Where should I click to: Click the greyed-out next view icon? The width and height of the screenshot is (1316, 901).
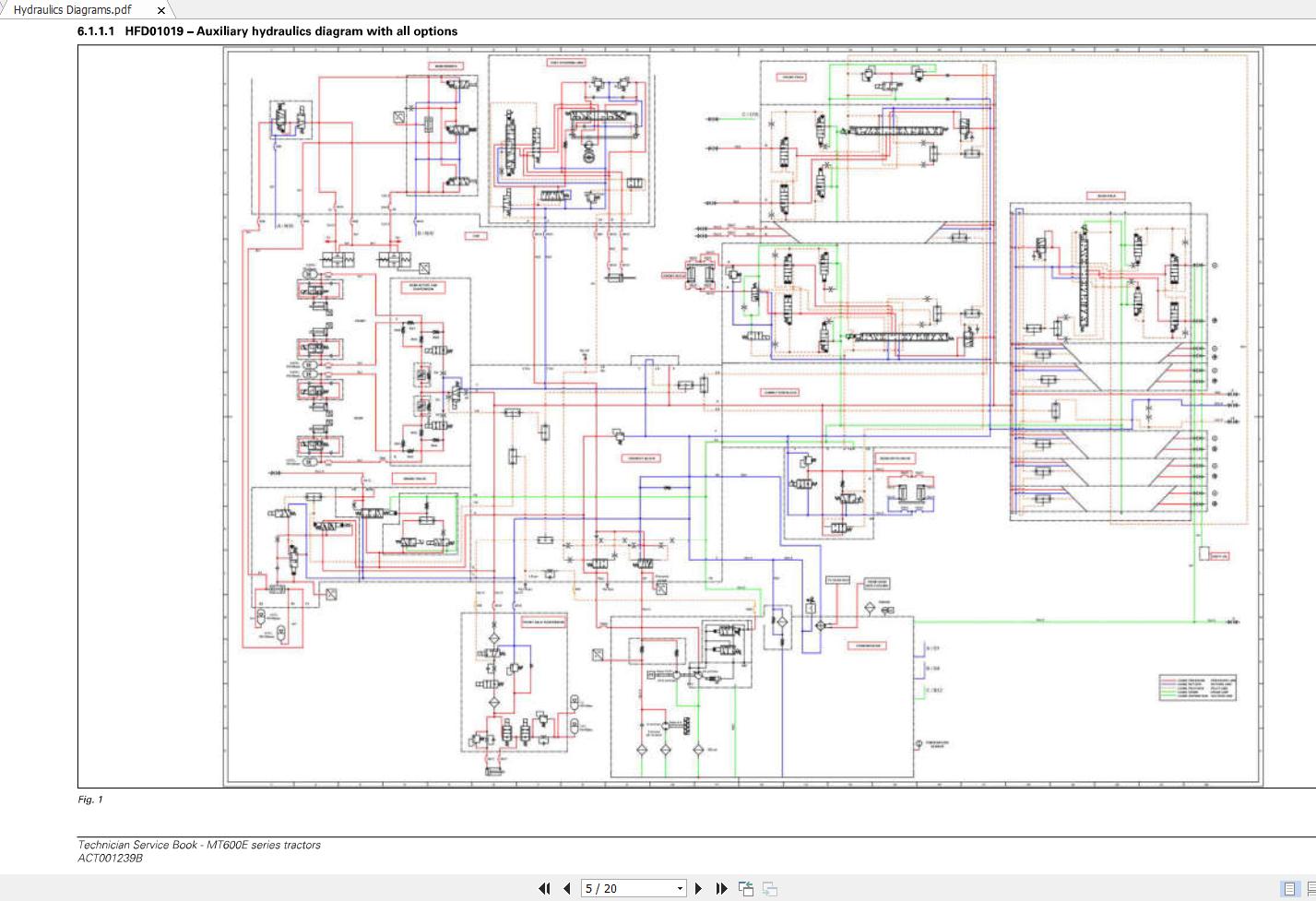point(770,888)
